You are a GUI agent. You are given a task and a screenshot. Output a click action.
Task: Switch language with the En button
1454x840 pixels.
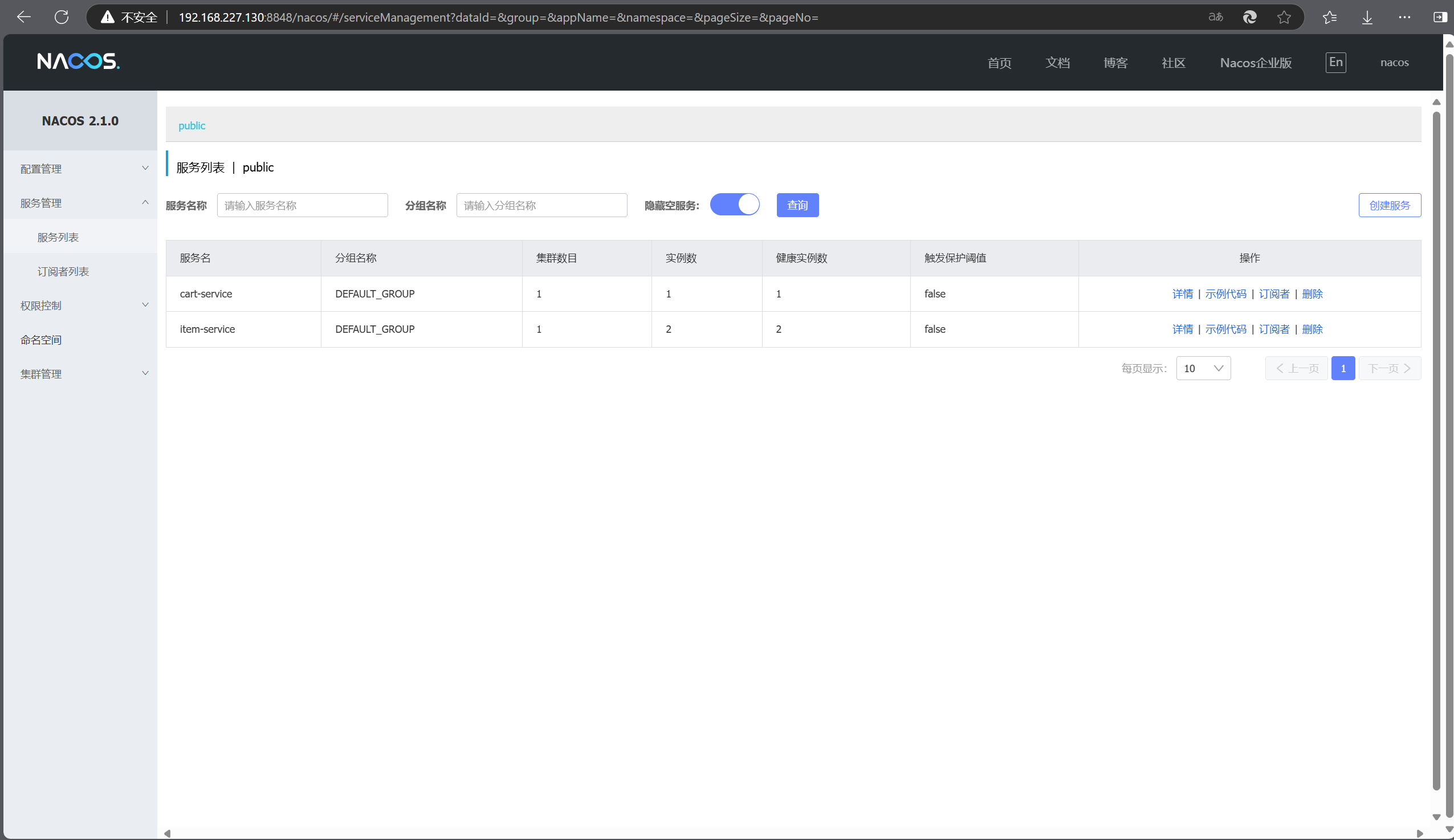click(x=1335, y=62)
